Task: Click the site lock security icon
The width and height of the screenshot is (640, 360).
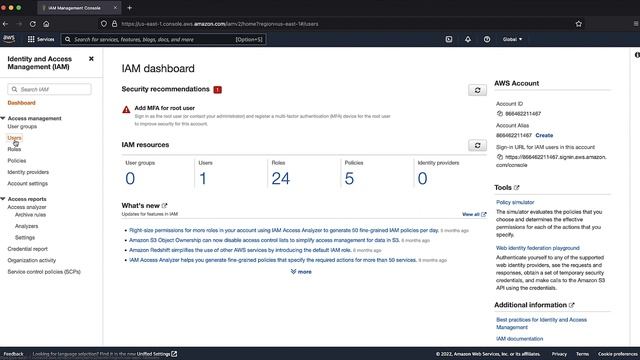Action: tap(115, 24)
